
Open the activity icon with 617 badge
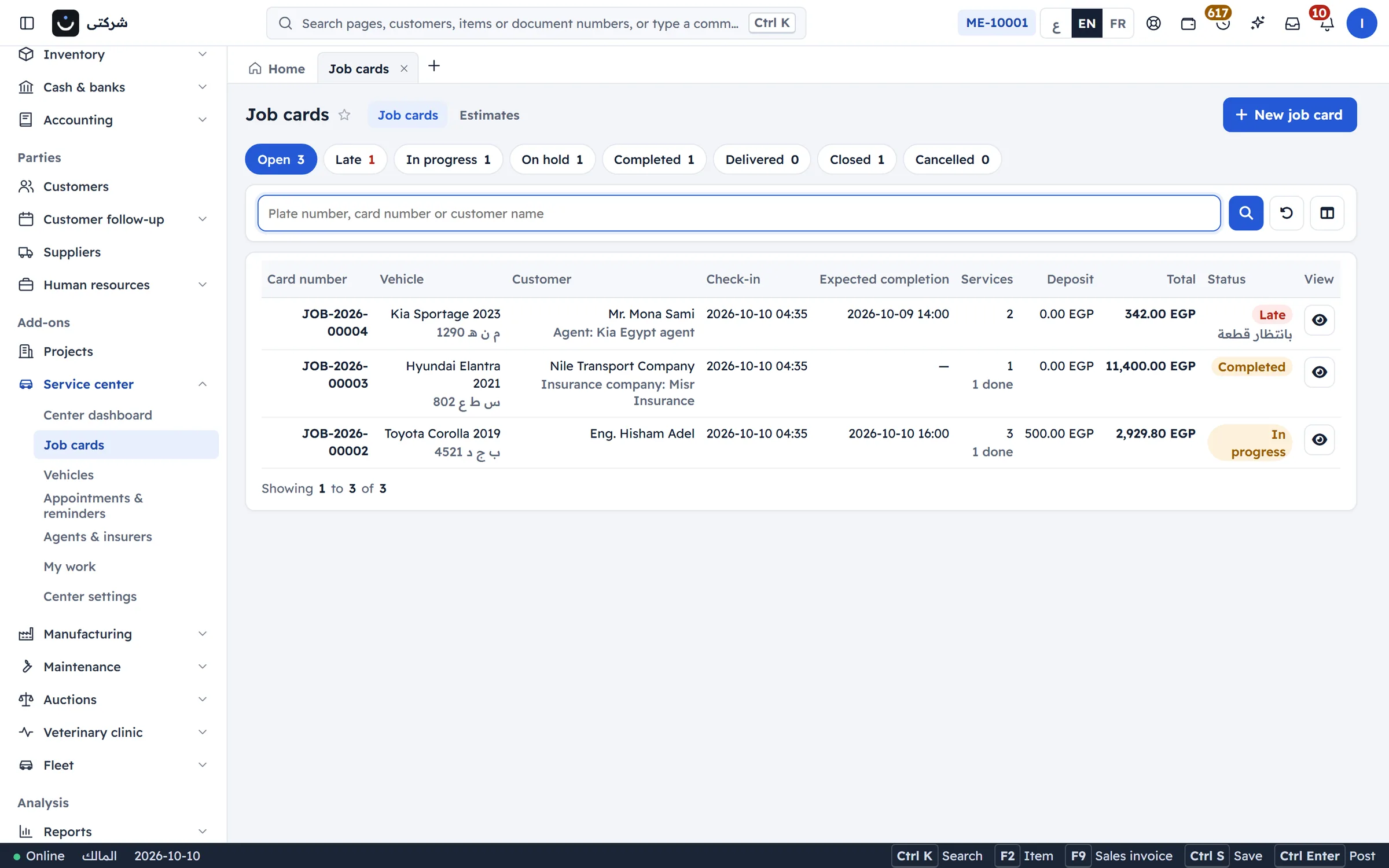(1223, 23)
